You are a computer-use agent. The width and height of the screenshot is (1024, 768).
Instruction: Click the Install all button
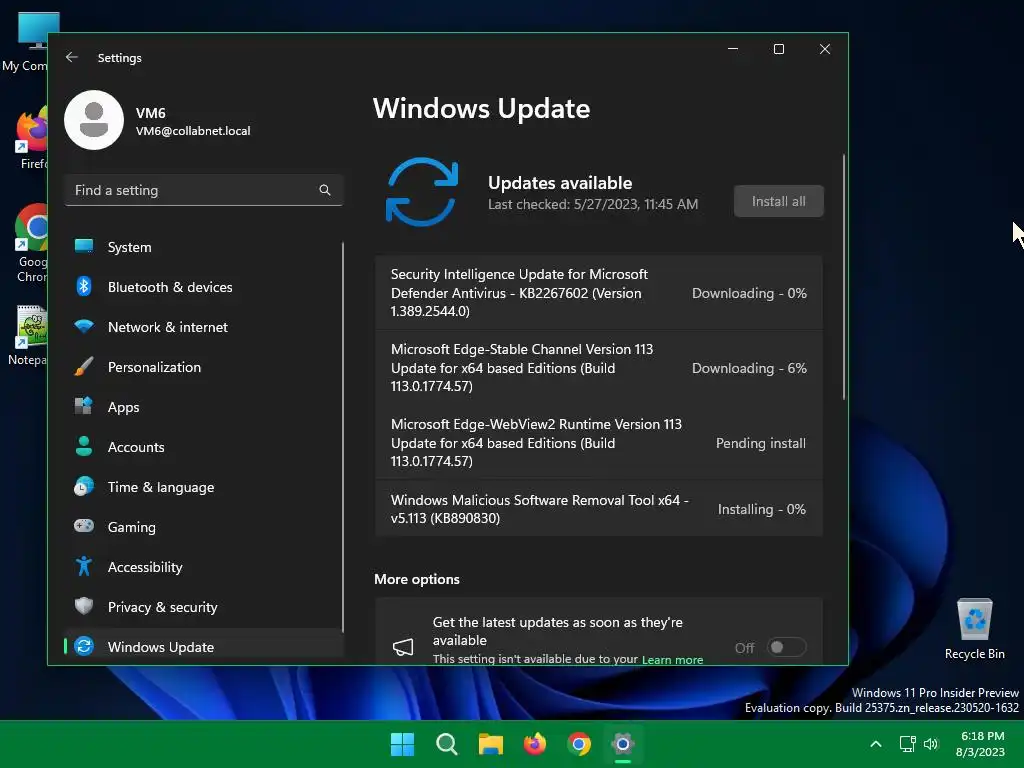pos(778,201)
